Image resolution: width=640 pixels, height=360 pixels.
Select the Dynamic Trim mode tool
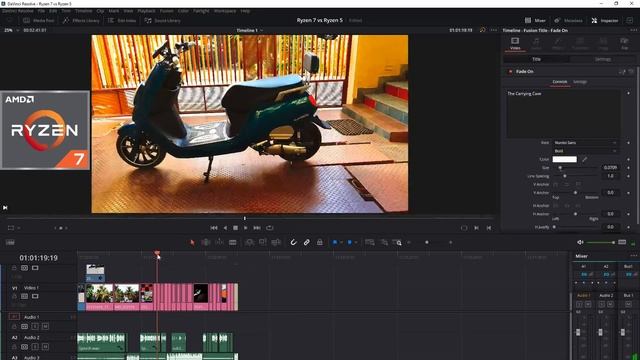pyautogui.click(x=219, y=242)
